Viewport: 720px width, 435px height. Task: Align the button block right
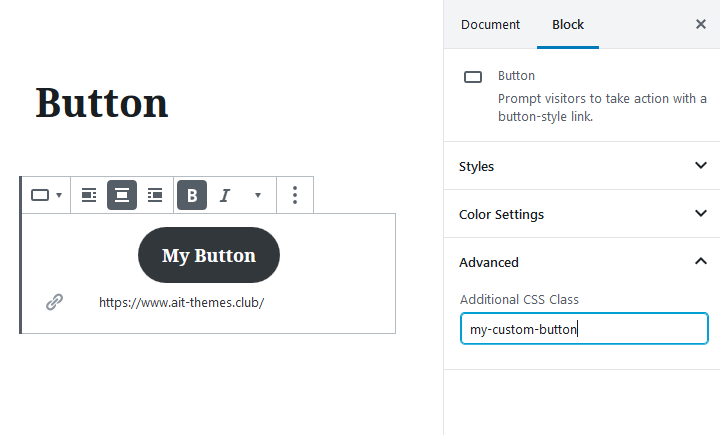click(155, 195)
